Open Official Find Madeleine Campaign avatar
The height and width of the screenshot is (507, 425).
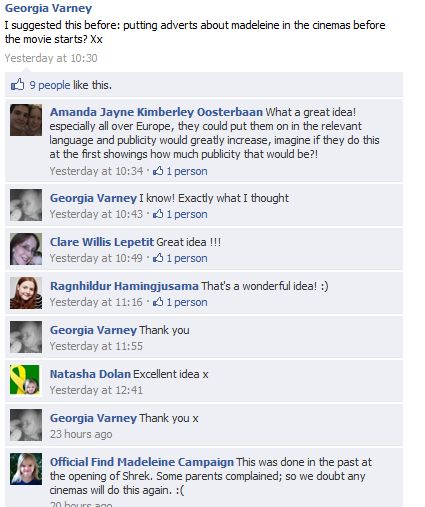[26, 469]
